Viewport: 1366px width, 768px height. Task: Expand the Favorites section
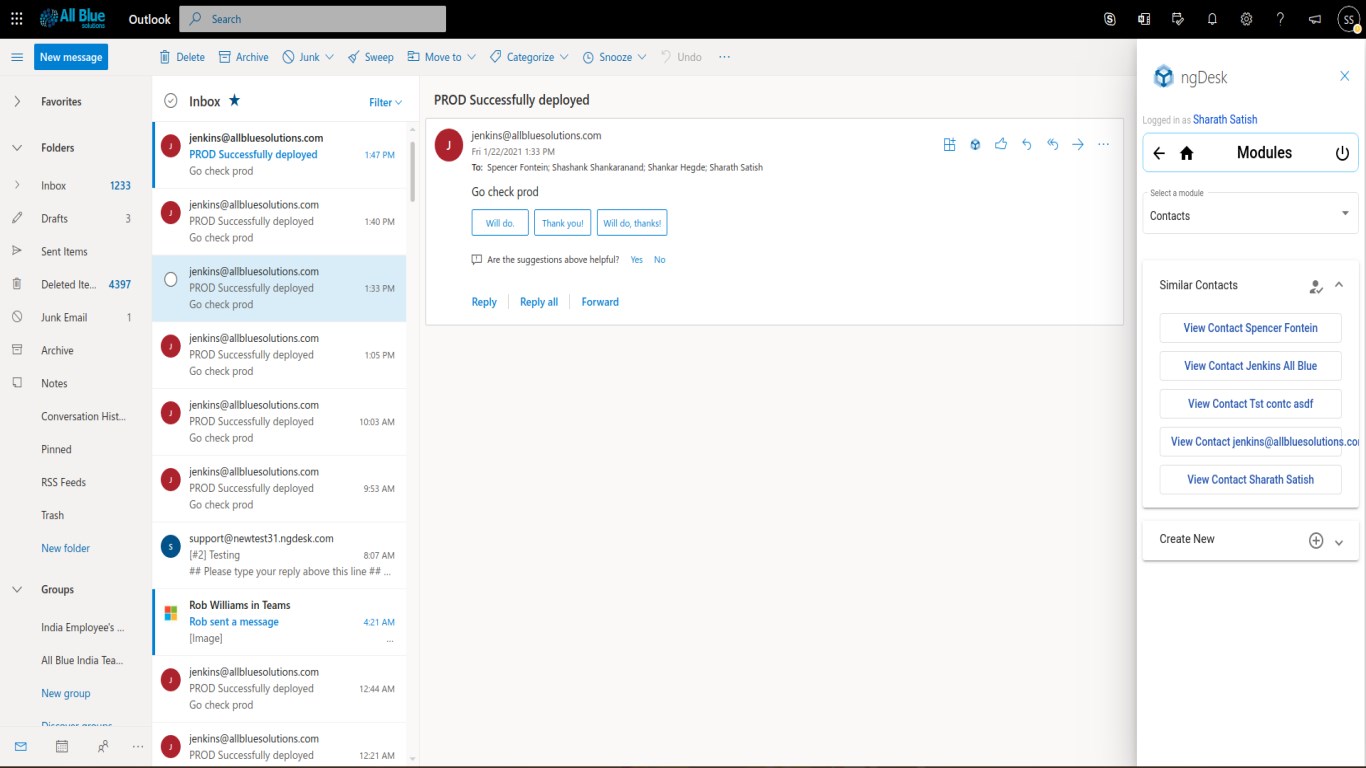click(x=17, y=101)
